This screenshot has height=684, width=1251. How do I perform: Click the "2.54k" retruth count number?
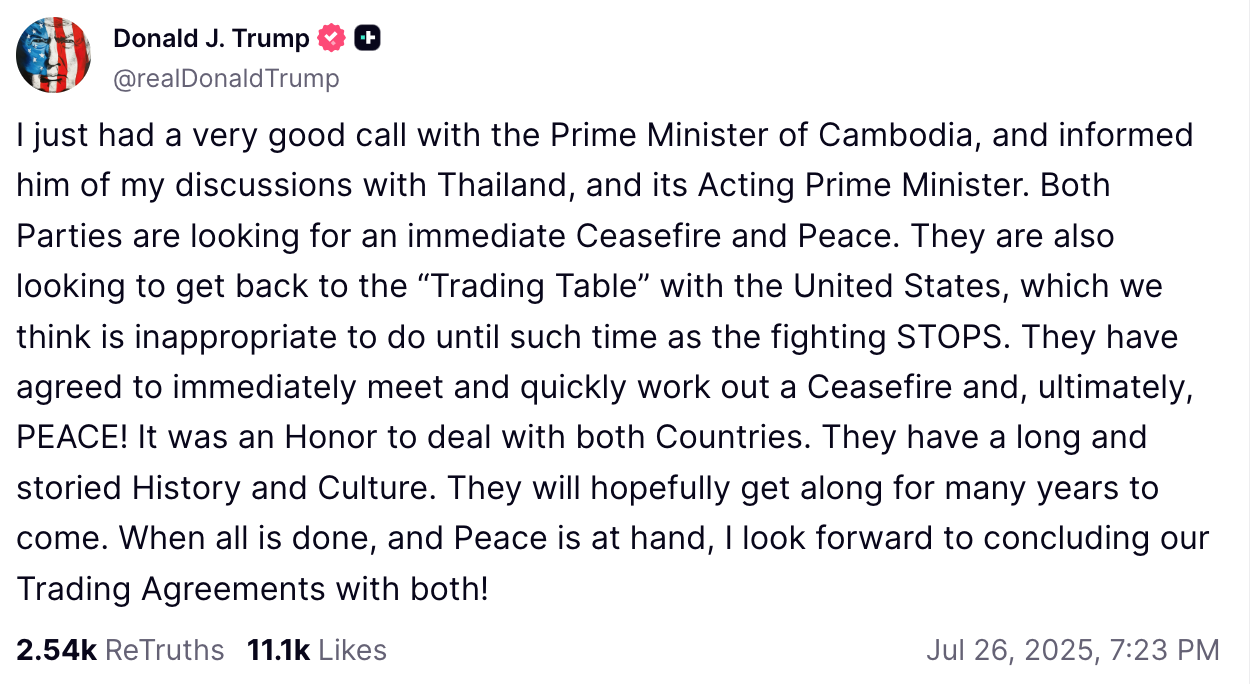[x=56, y=650]
